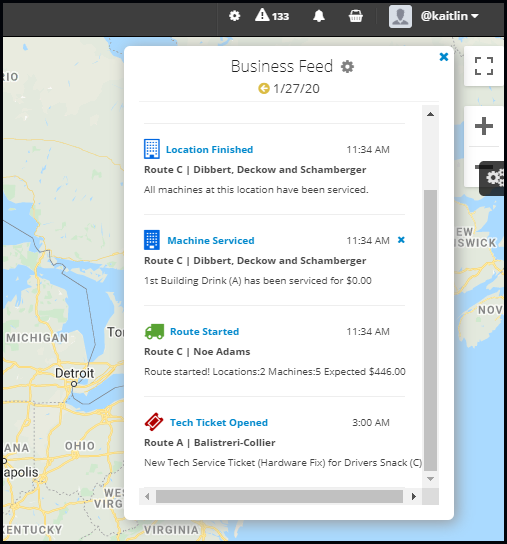This screenshot has width=507, height=544.
Task: Open the alerts warning icon showing 133
Action: click(x=272, y=16)
